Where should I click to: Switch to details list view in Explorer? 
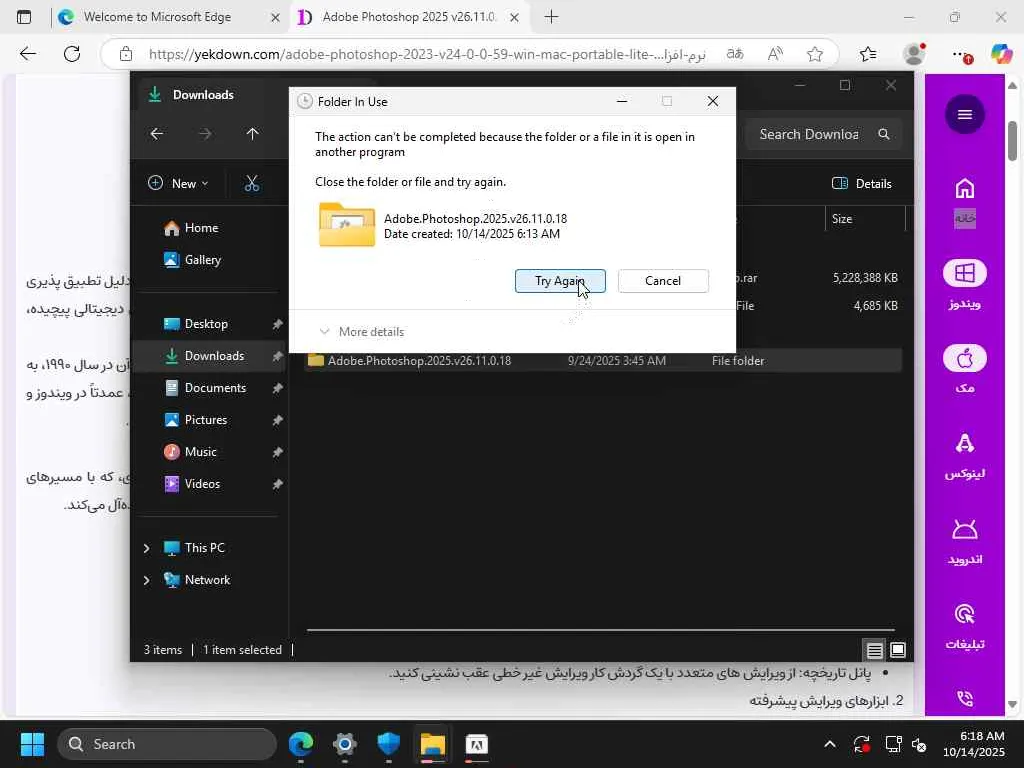click(x=874, y=650)
